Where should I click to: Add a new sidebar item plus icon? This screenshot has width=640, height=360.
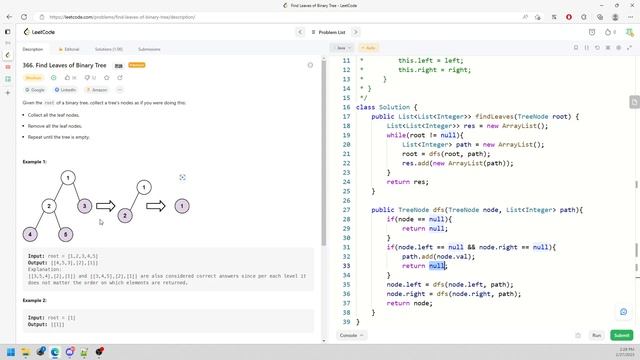[8, 93]
